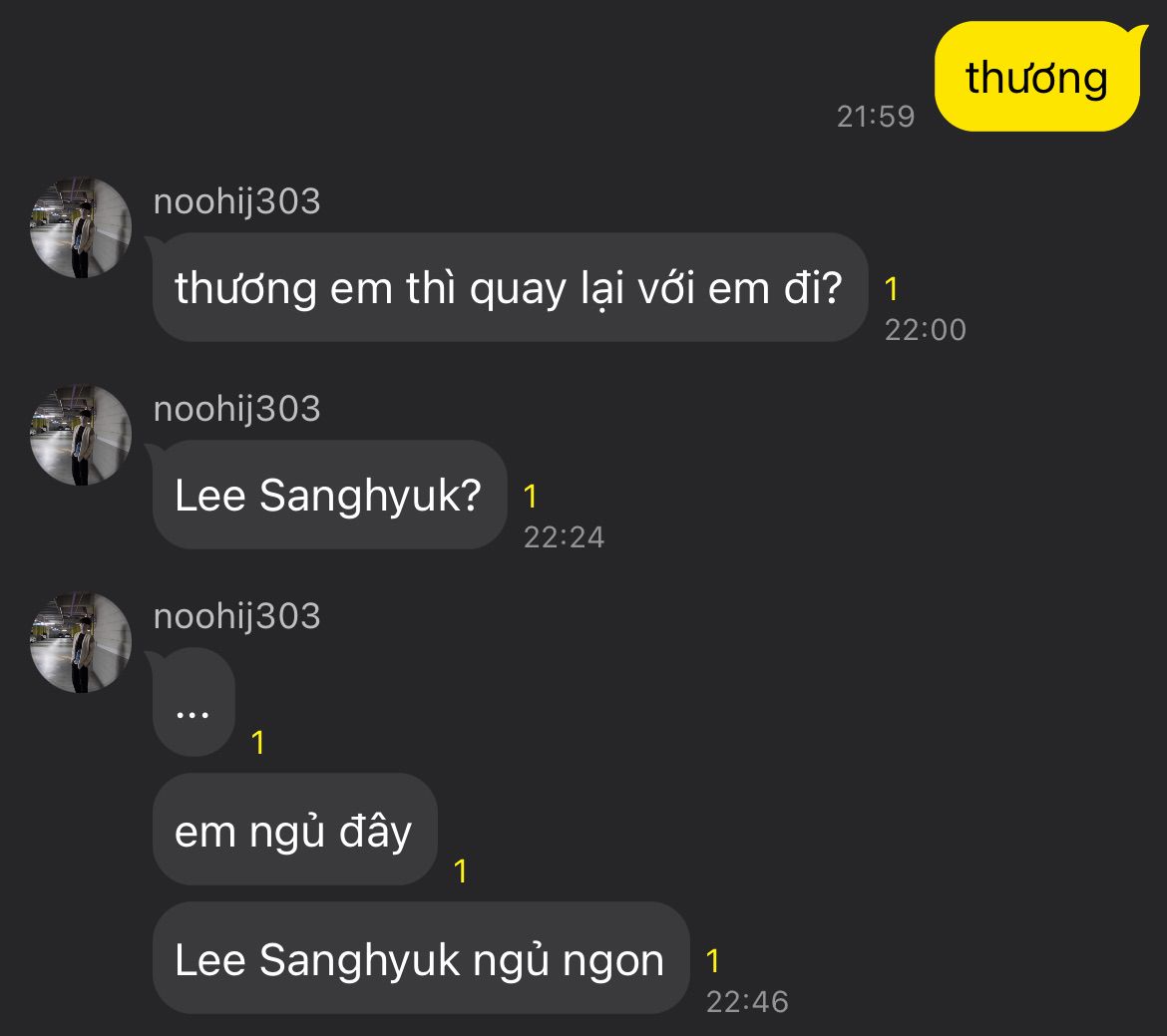This screenshot has height=1036, width=1167.
Task: Open profile avatar beside the "..." message
Action: (x=81, y=642)
